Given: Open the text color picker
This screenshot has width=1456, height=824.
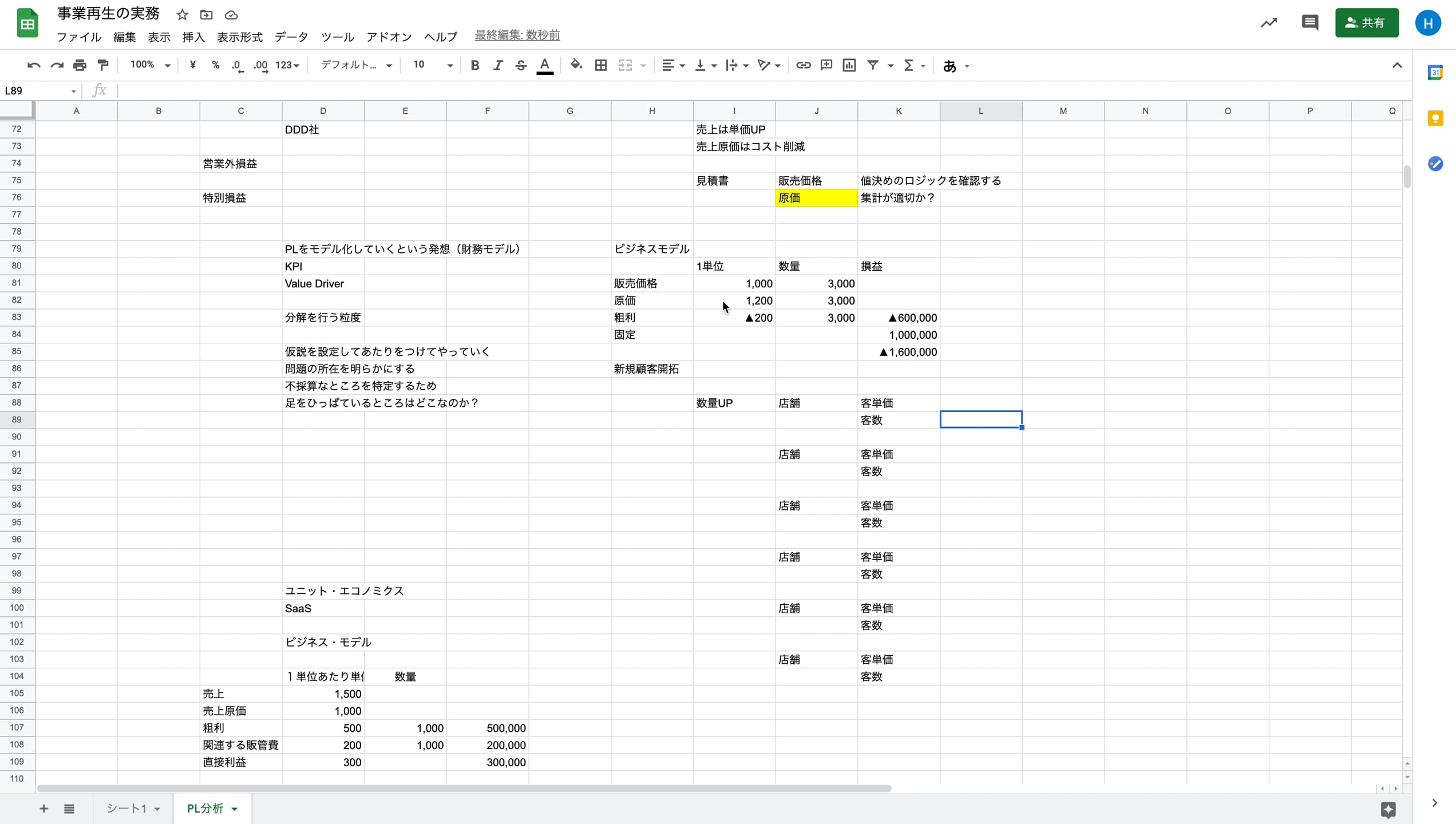Looking at the screenshot, I should (545, 65).
